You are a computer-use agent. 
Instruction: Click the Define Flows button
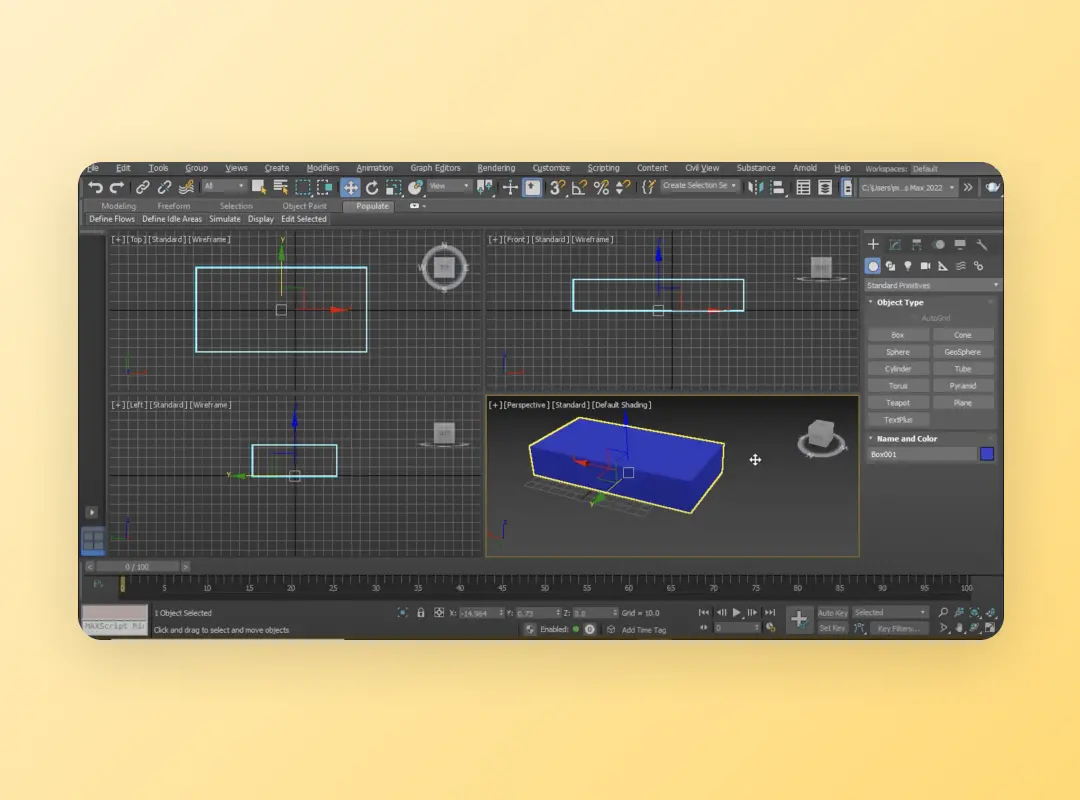pyautogui.click(x=112, y=219)
